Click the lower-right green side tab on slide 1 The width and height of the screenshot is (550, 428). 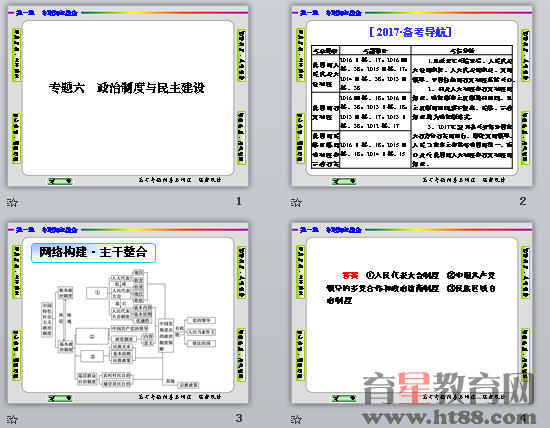[x=241, y=138]
